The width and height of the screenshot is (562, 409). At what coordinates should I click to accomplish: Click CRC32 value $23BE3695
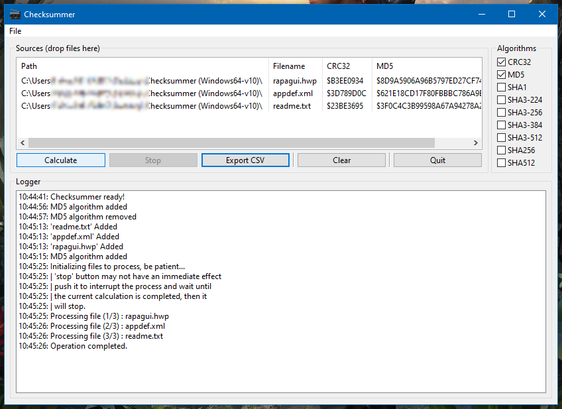coord(345,106)
